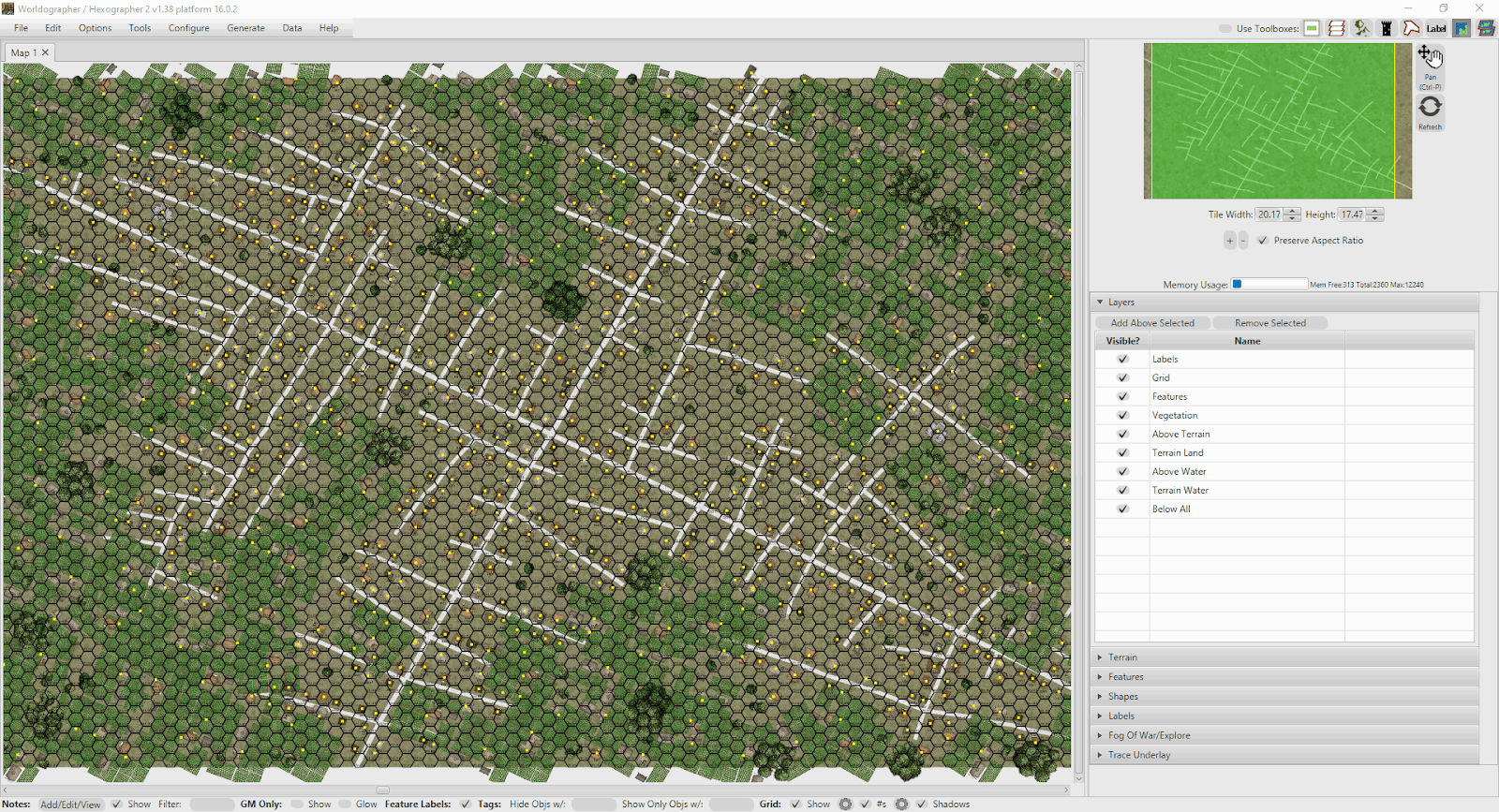This screenshot has height=812, width=1499.
Task: Click the map horizontal scrollbar thumb
Action: click(382, 790)
